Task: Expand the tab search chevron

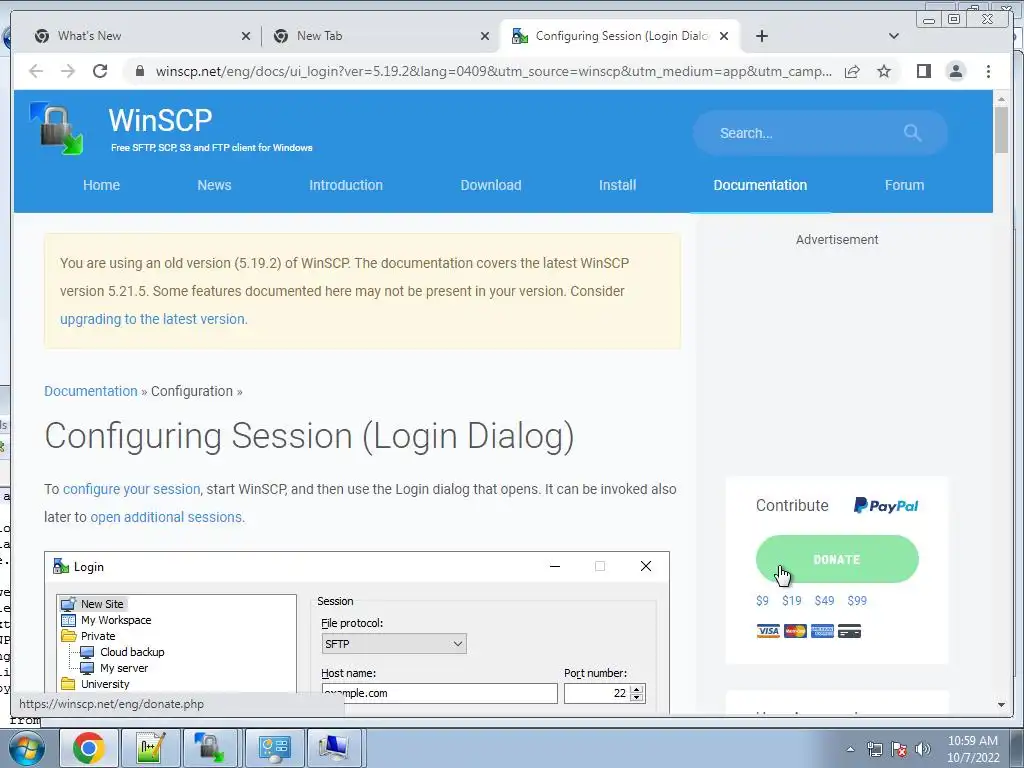Action: tap(893, 36)
